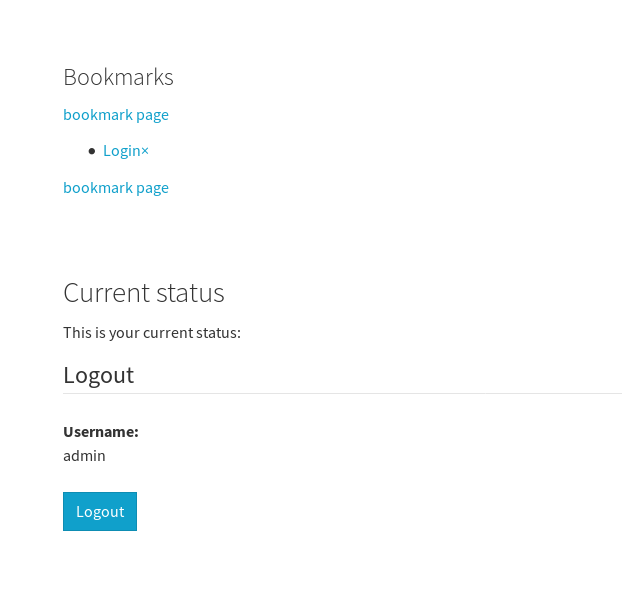Viewport: 622px width, 595px height.
Task: Click the admin username value
Action: 84,456
